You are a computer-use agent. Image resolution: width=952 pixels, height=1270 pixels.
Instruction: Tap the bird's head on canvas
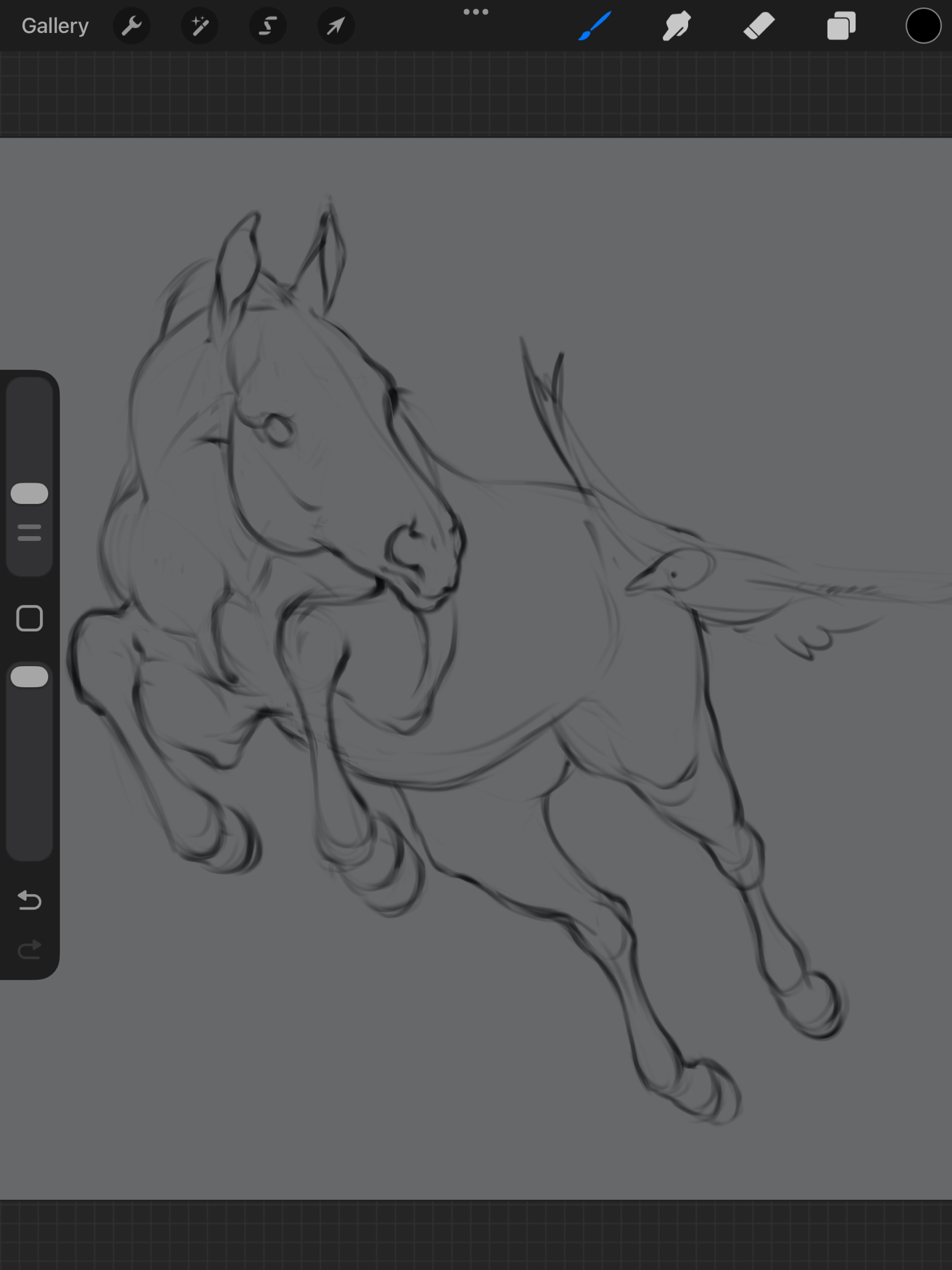tap(682, 570)
